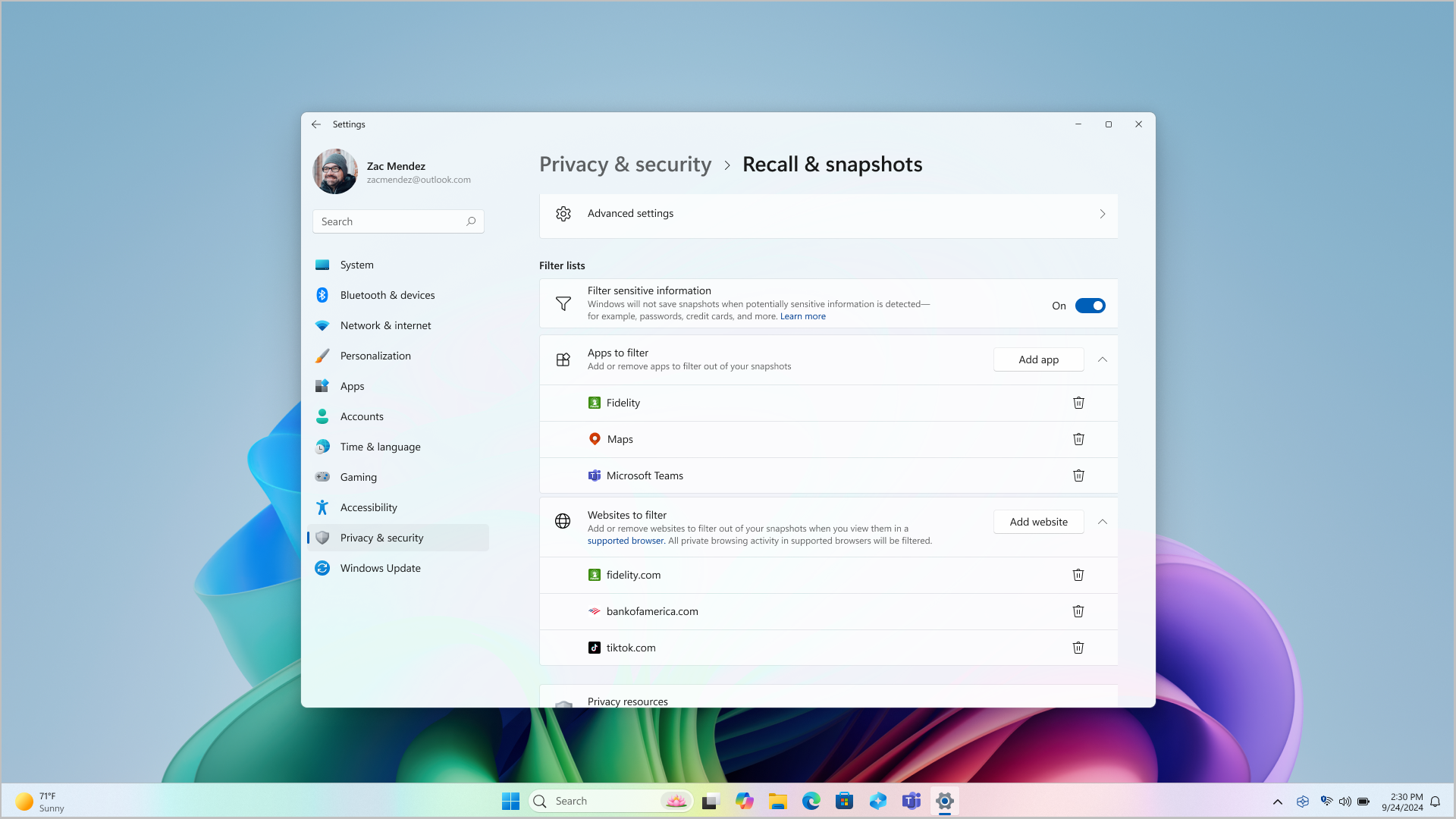This screenshot has width=1456, height=819.
Task: Select Privacy & security in sidebar
Action: click(382, 537)
